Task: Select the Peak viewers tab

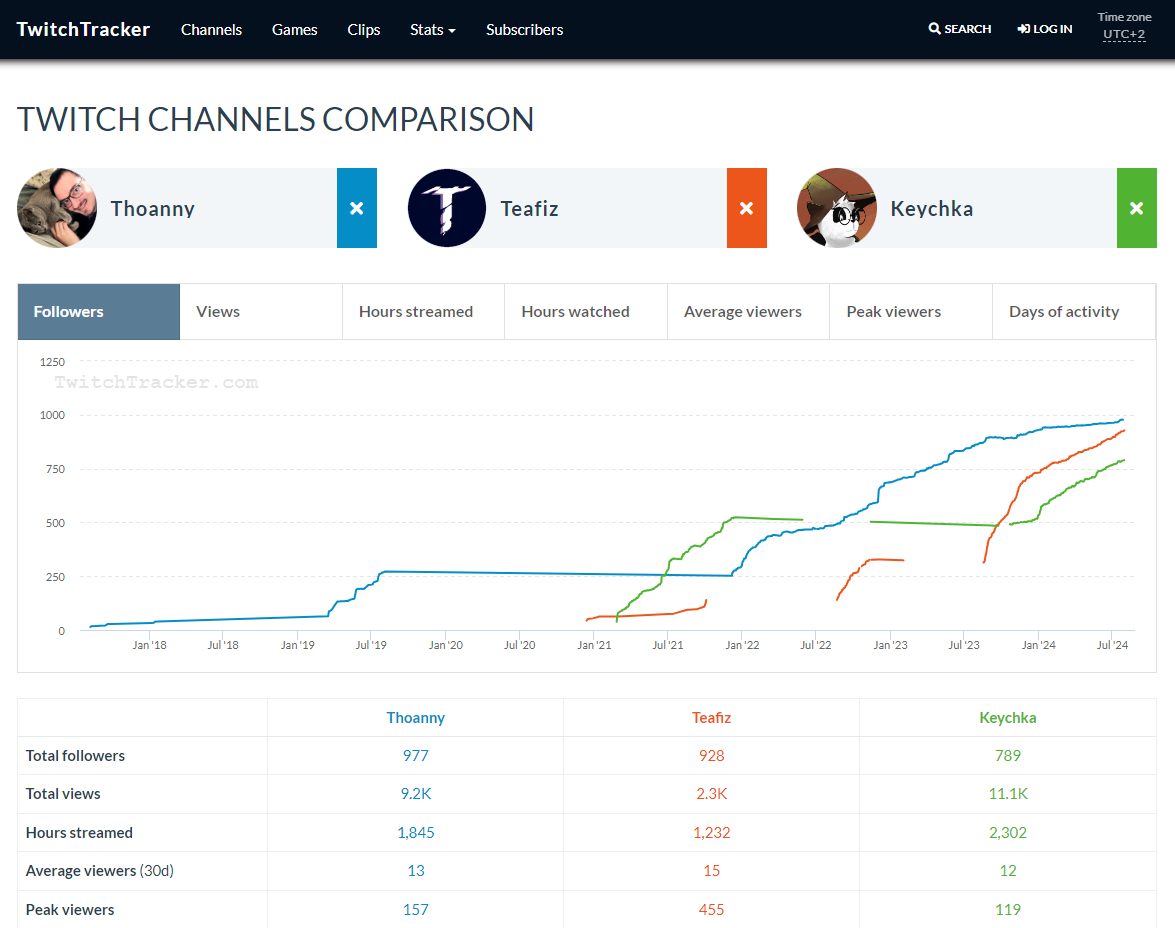Action: tap(893, 312)
